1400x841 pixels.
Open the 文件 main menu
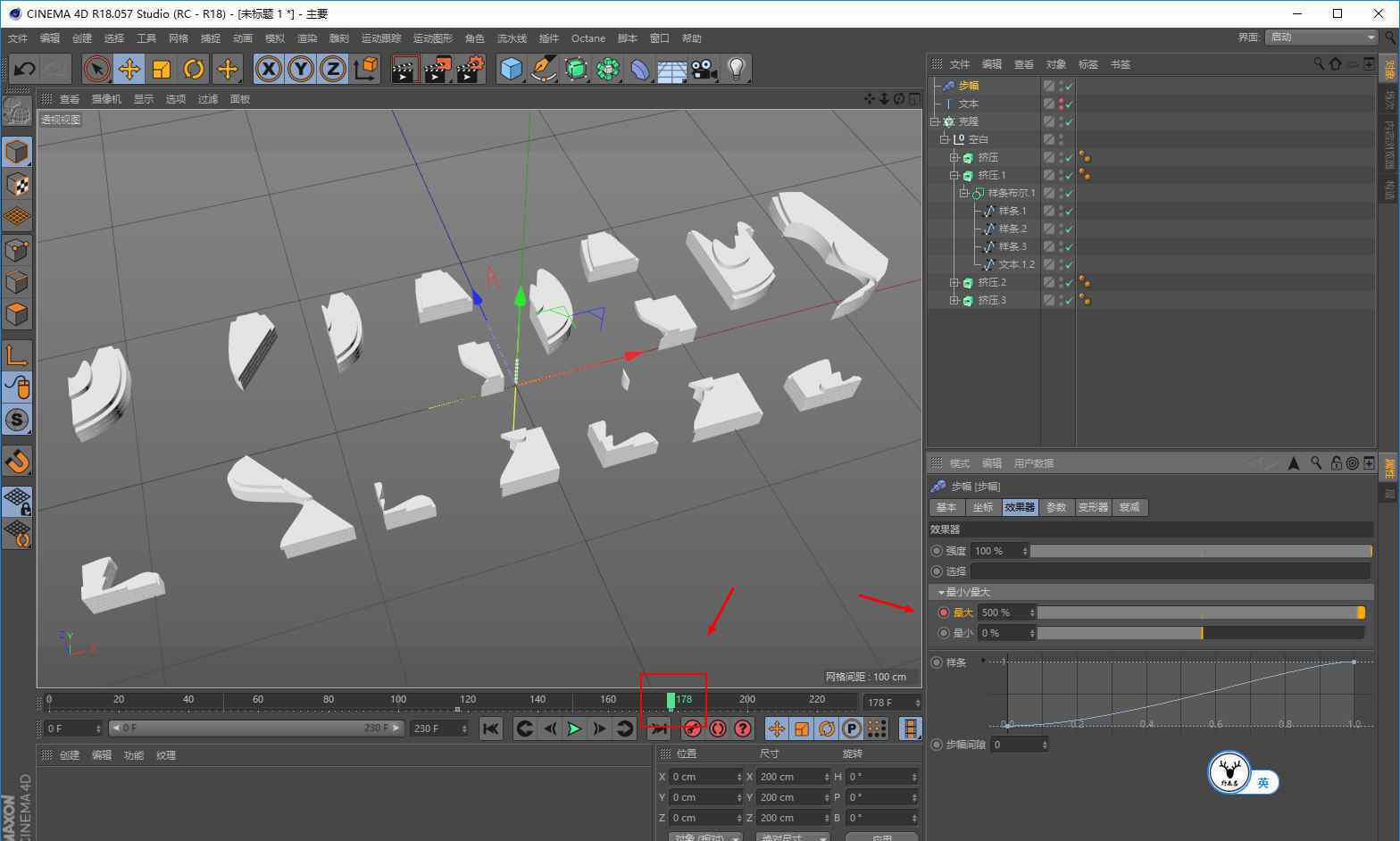pos(18,38)
